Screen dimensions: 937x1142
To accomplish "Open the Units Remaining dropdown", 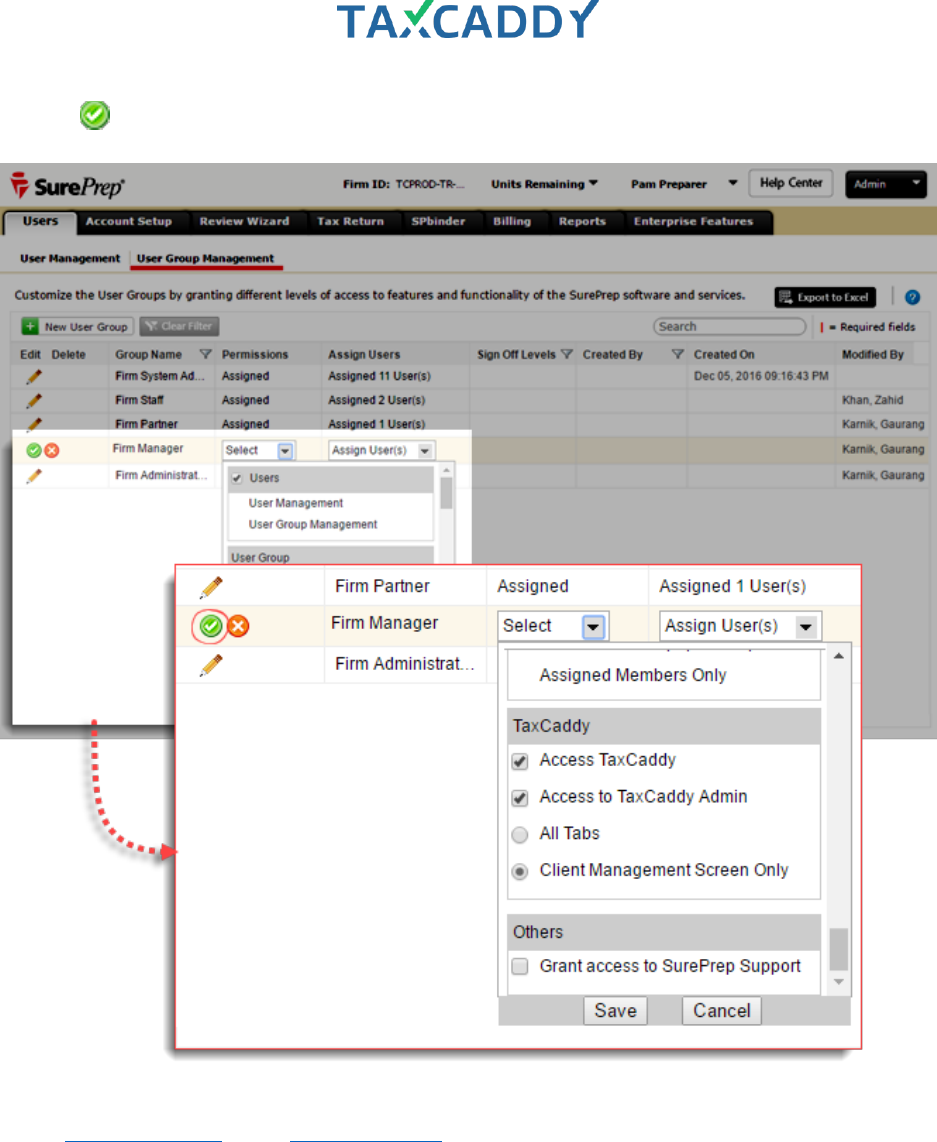I will tap(544, 184).
